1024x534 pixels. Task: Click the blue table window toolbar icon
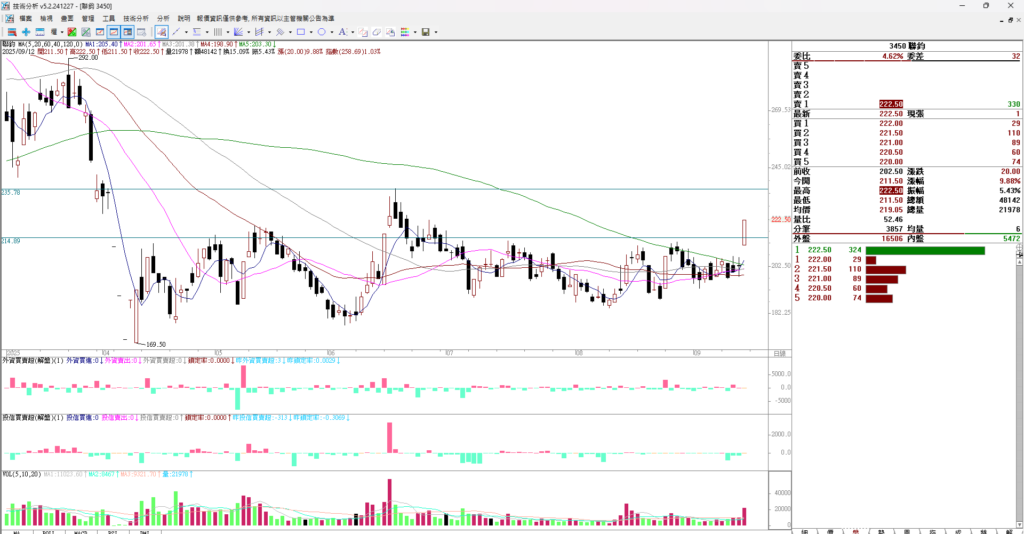pos(39,31)
